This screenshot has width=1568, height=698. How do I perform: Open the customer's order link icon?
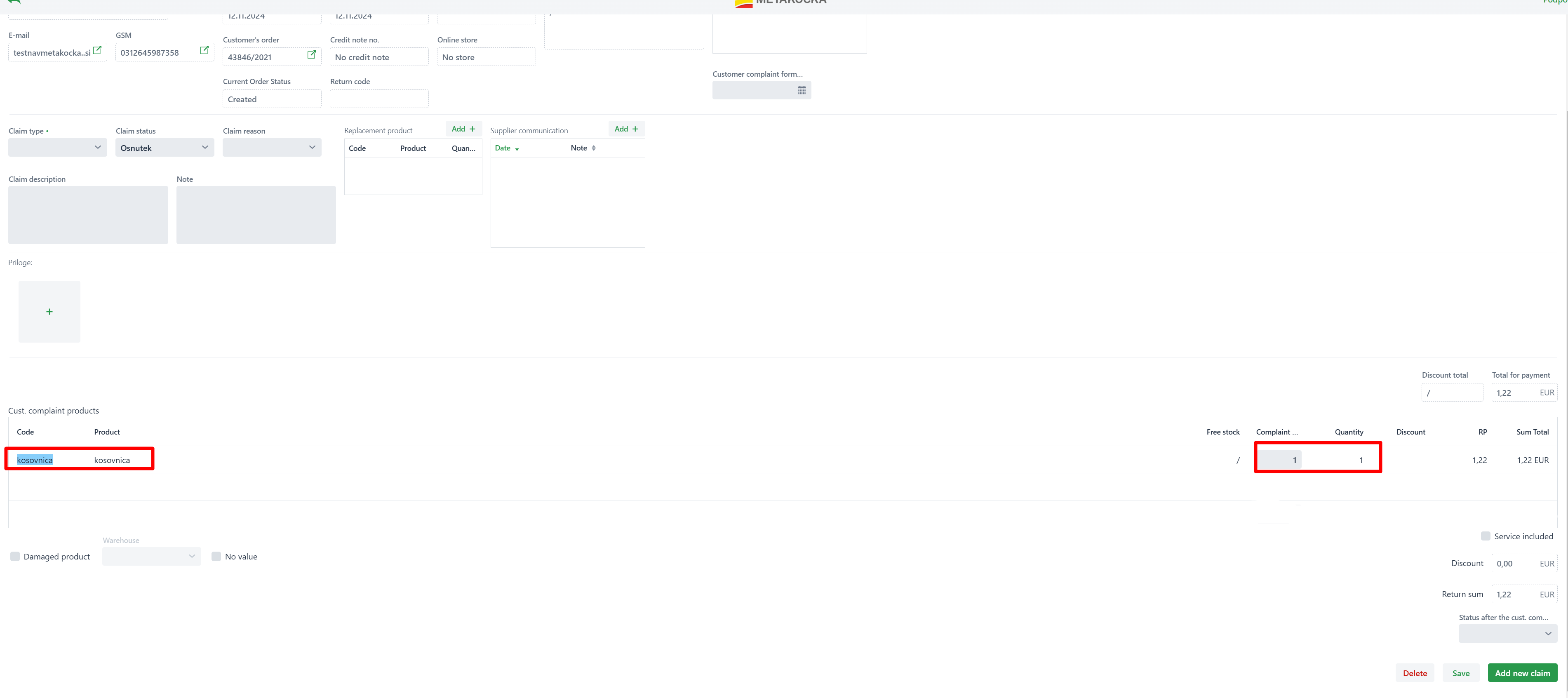coord(312,55)
